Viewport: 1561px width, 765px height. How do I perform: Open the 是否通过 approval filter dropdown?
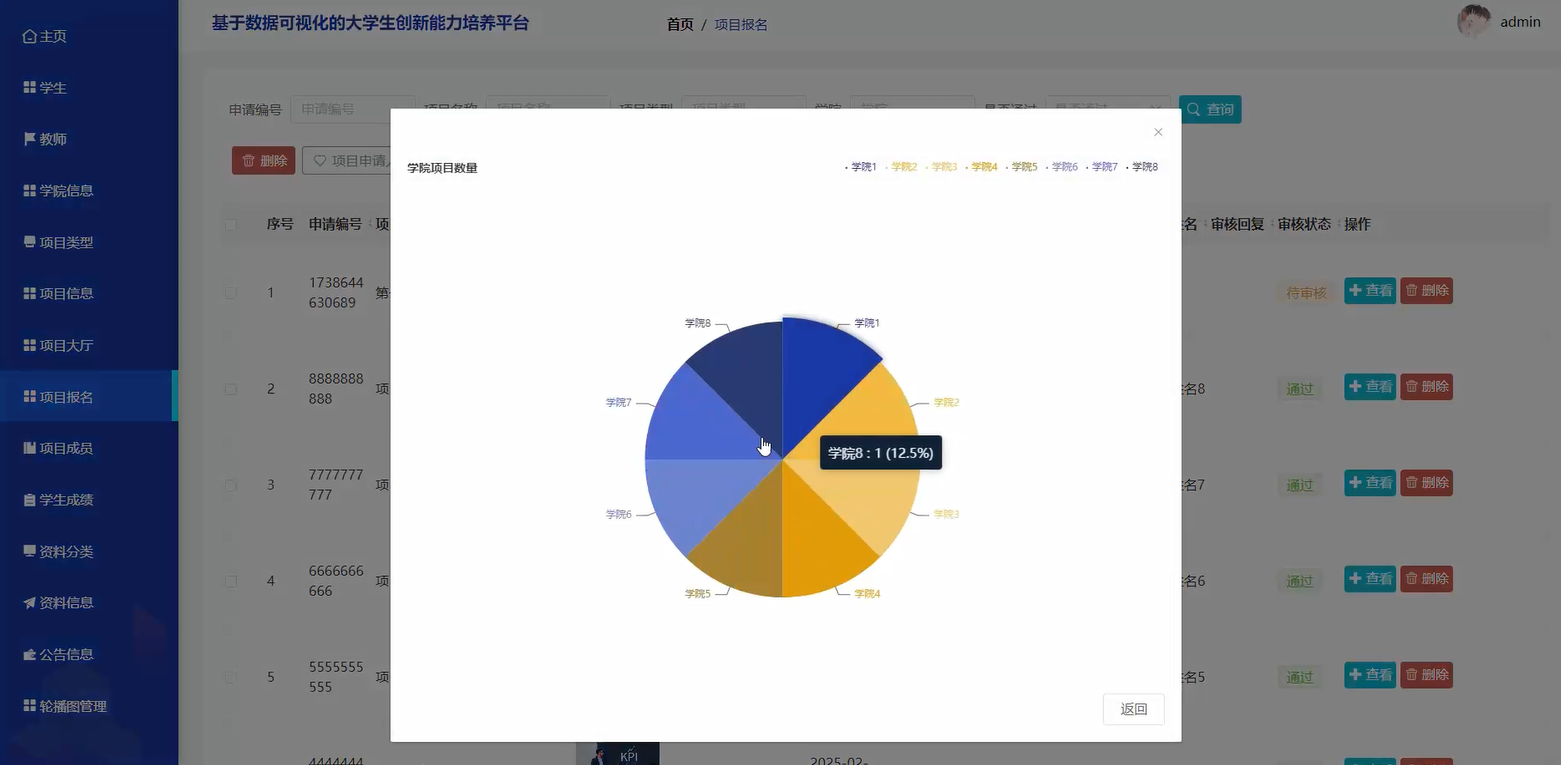coord(1106,109)
